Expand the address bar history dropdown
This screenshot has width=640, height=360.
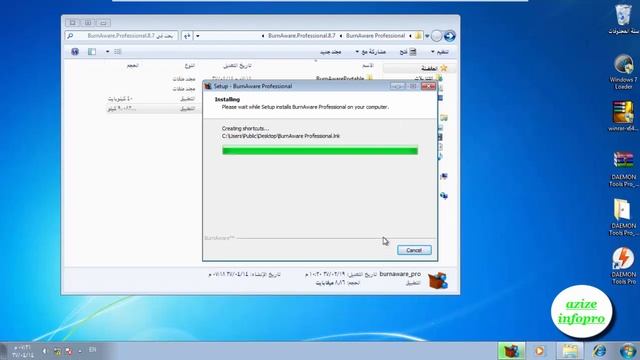point(198,36)
